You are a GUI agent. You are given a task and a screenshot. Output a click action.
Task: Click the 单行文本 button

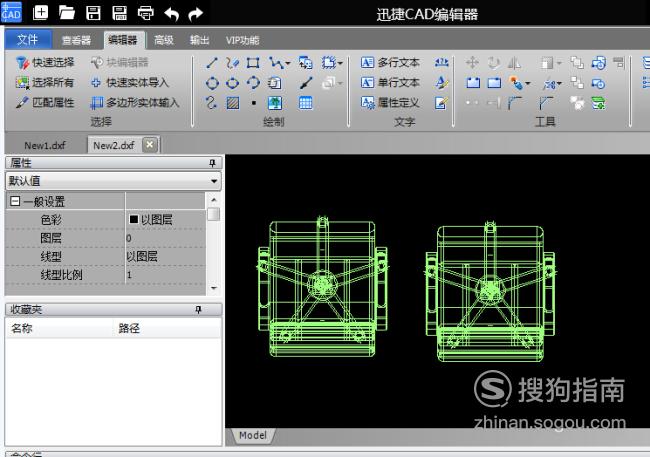390,83
